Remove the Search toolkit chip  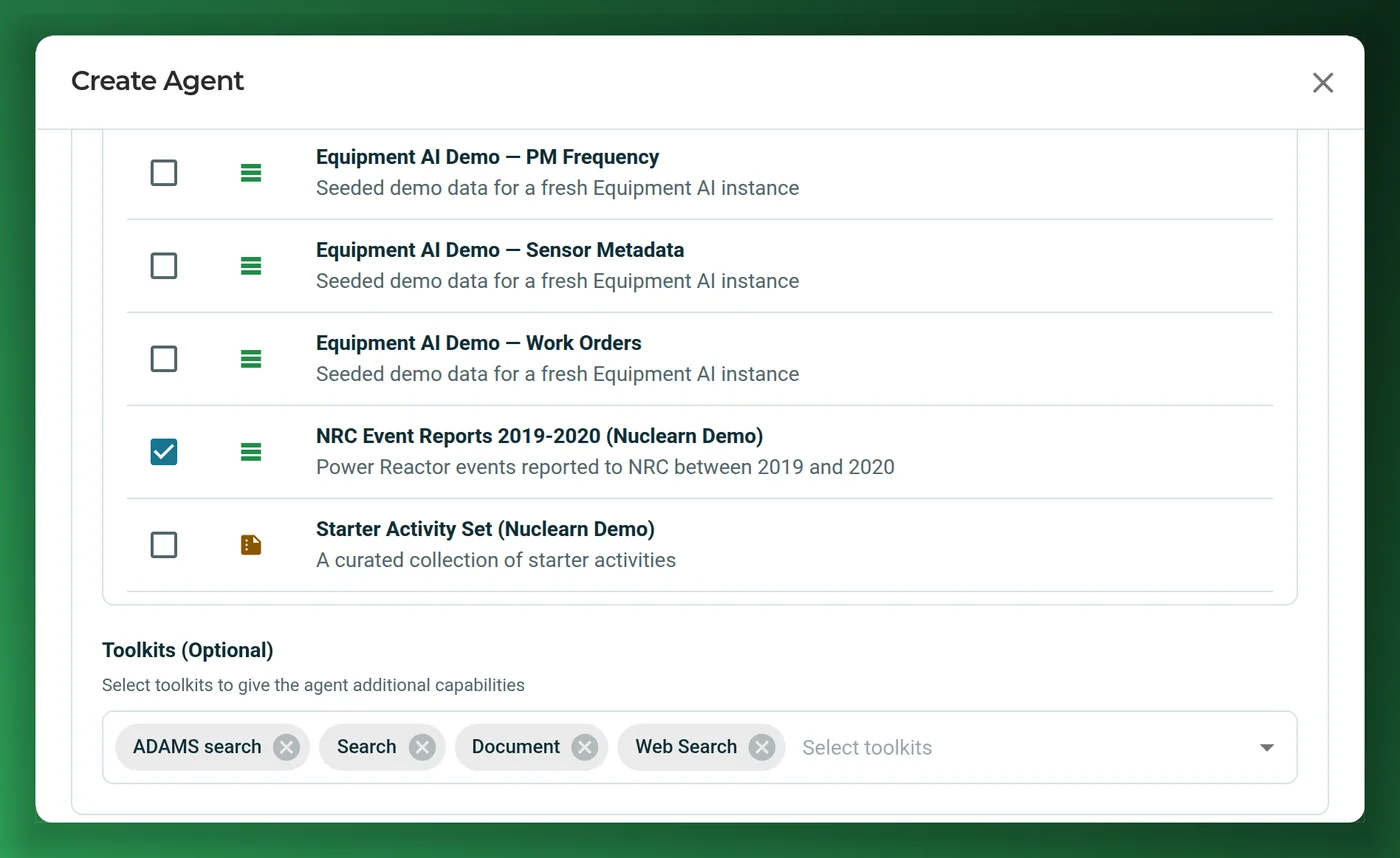click(422, 747)
